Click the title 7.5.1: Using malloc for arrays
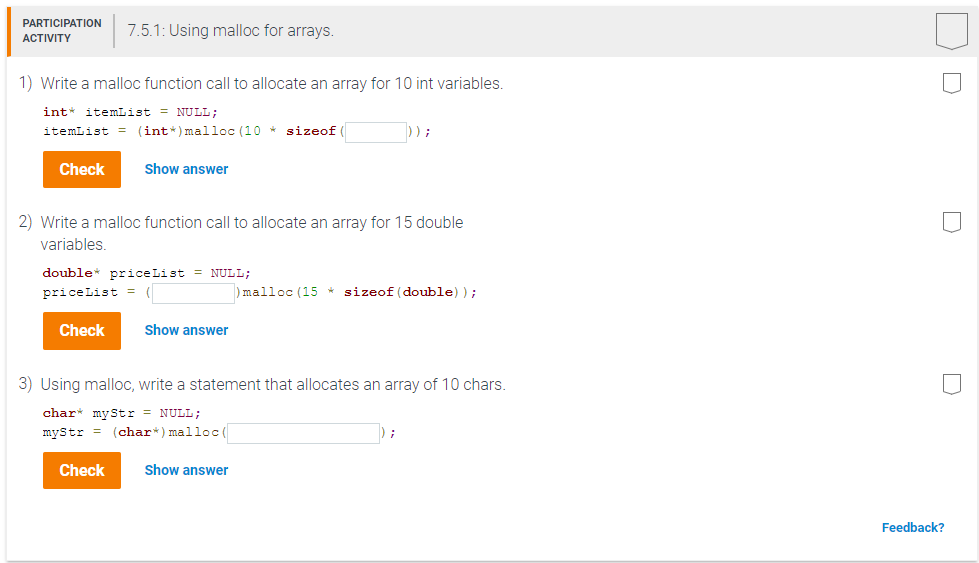The height and width of the screenshot is (563, 979). pyautogui.click(x=231, y=31)
